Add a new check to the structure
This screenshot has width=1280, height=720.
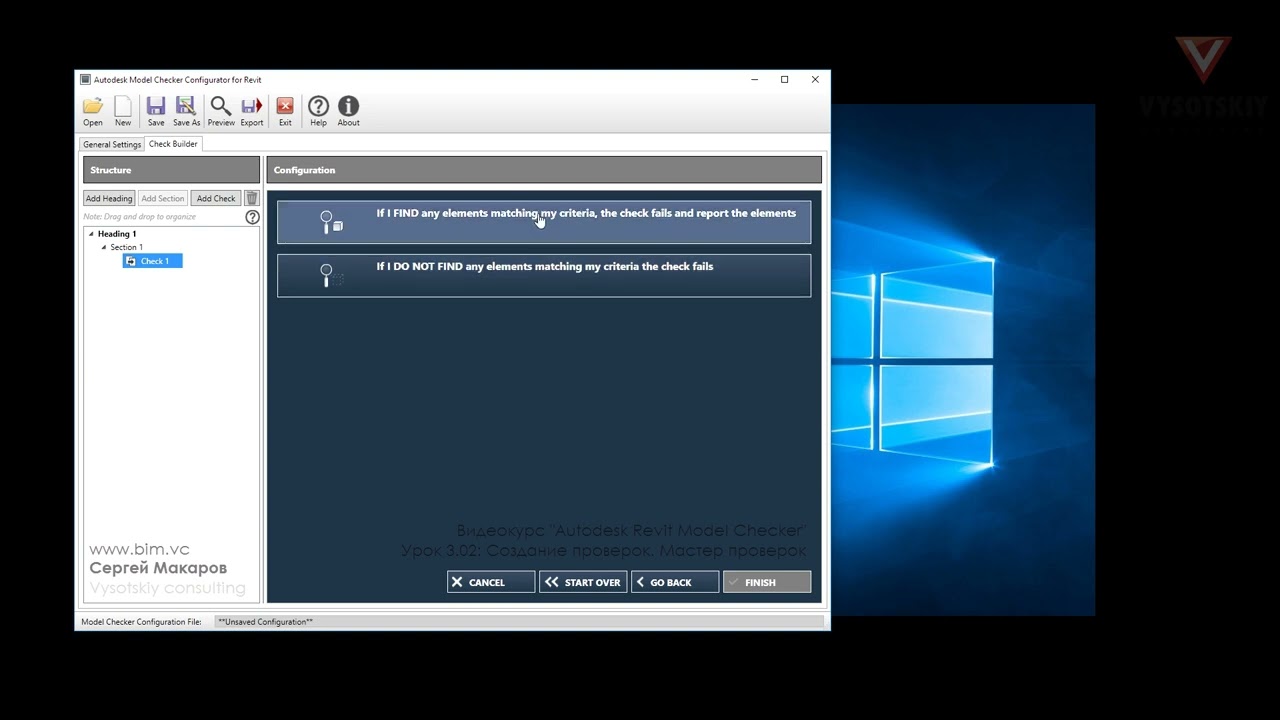(x=216, y=198)
